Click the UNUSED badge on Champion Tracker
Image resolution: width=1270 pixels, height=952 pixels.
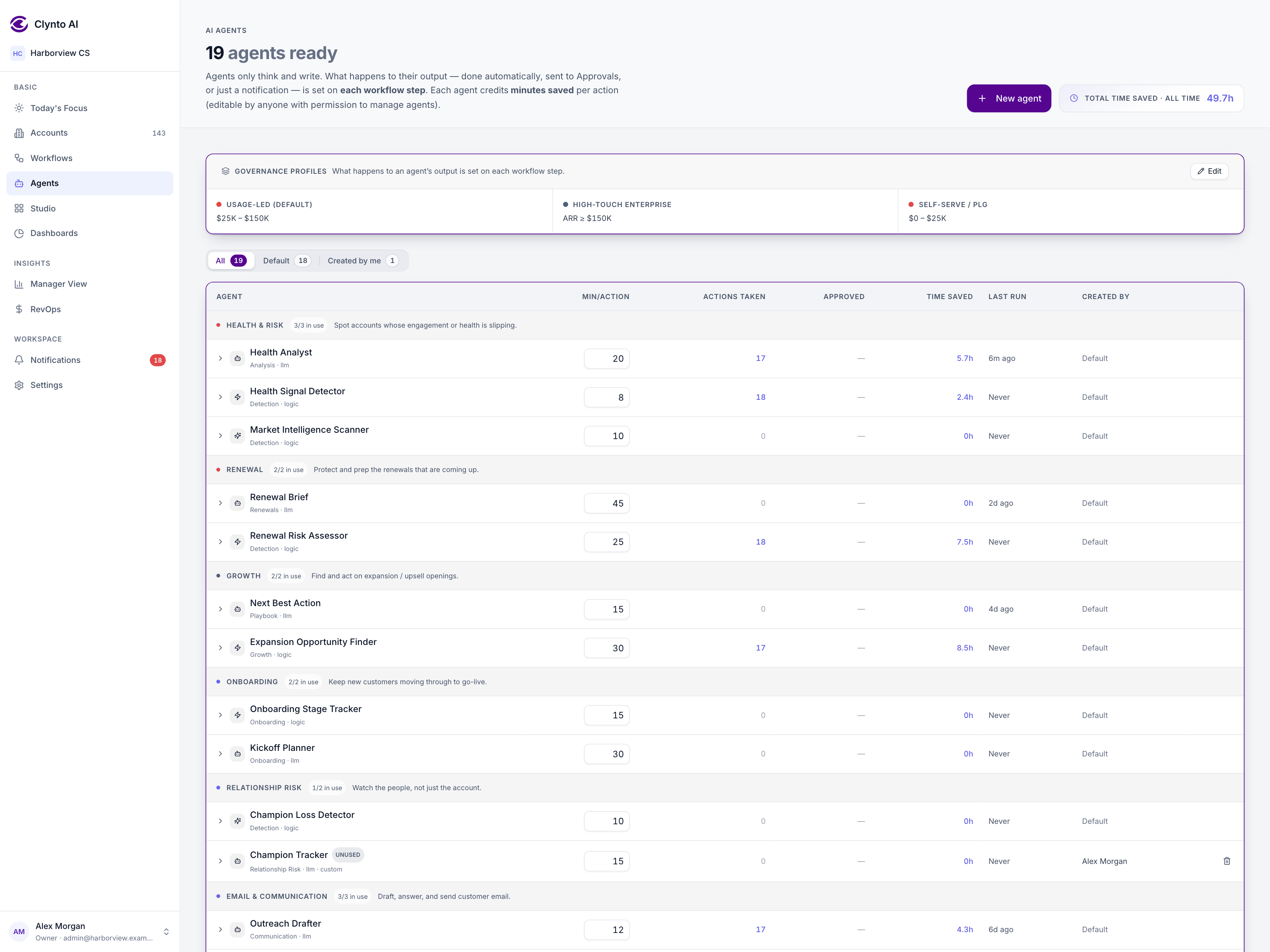point(348,854)
